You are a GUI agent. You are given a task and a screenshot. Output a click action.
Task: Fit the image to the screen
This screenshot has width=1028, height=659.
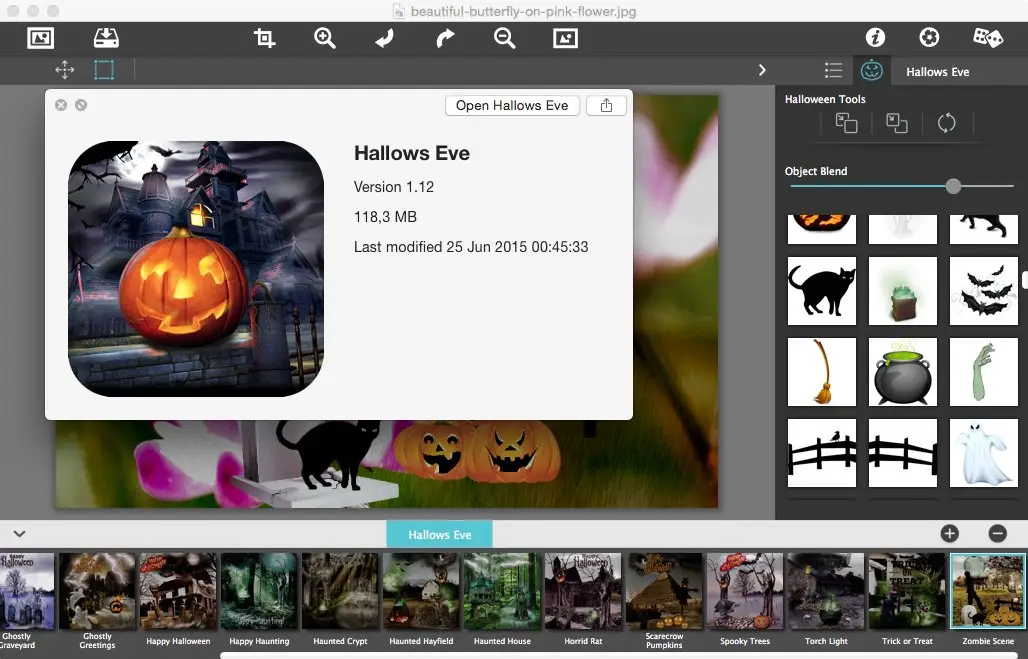click(565, 38)
